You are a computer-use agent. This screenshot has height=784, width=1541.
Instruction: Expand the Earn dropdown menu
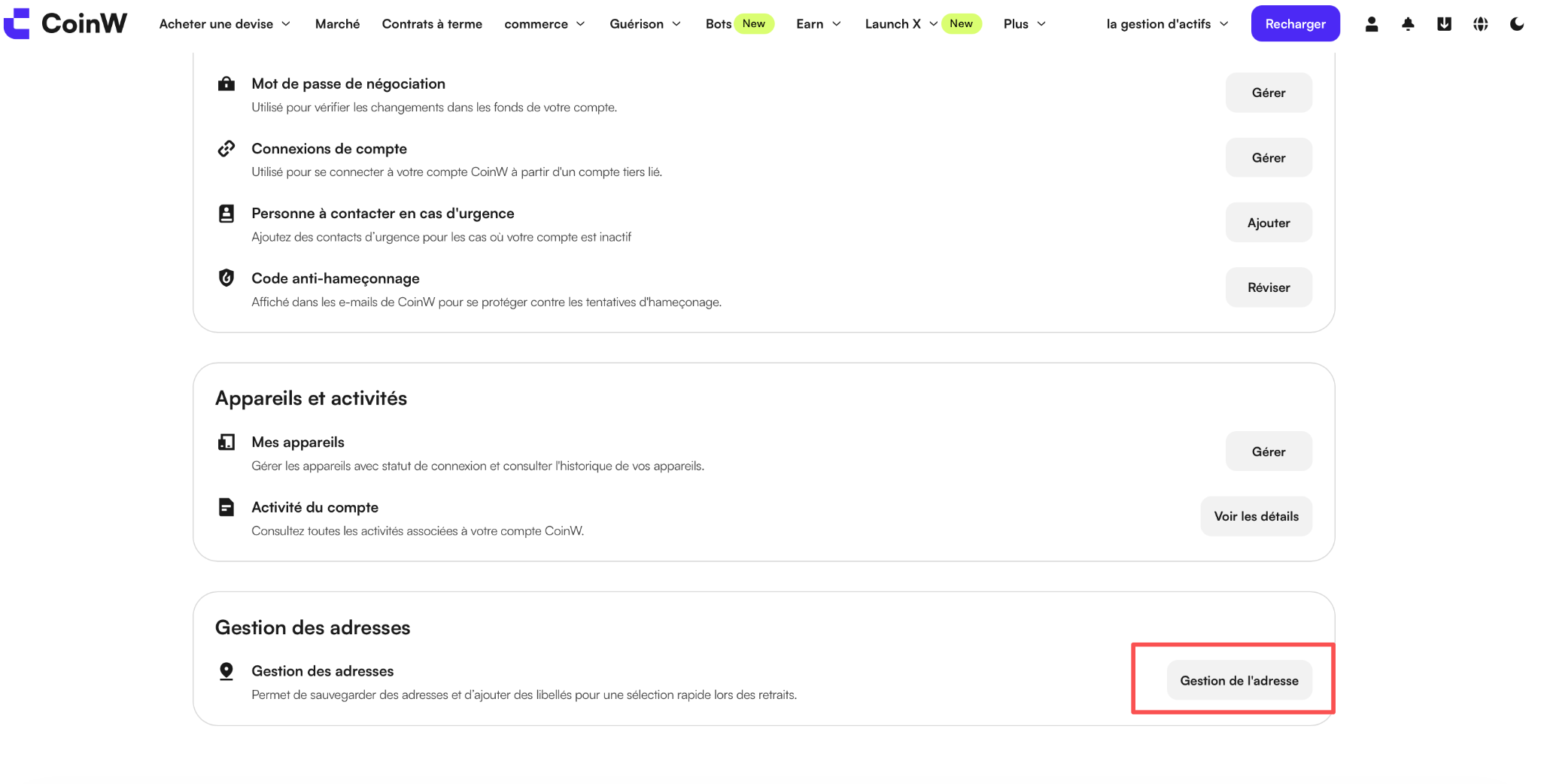pos(819,24)
